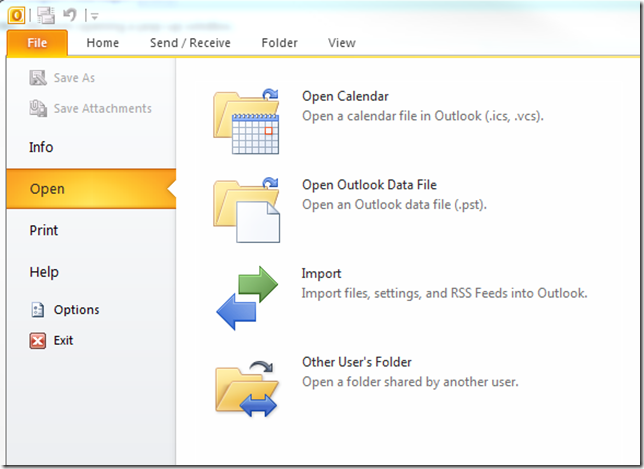The image size is (644, 469).
Task: Click the Save As icon
Action: coord(38,78)
